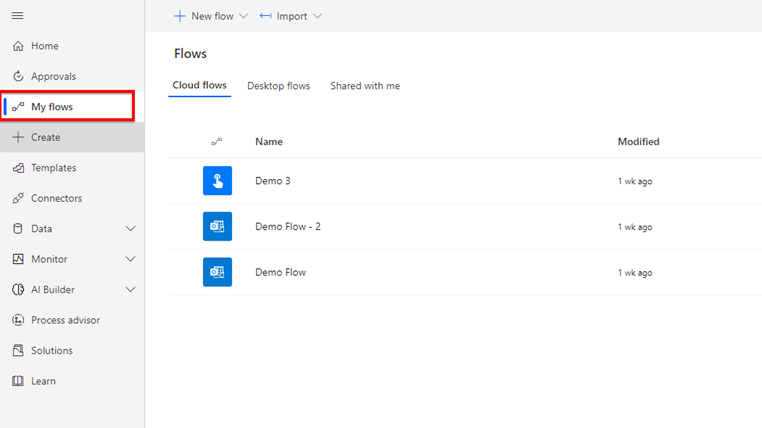
Task: Click the Create plus icon
Action: (18, 137)
